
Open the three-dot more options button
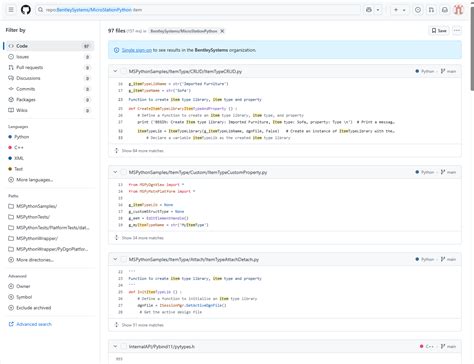click(457, 31)
